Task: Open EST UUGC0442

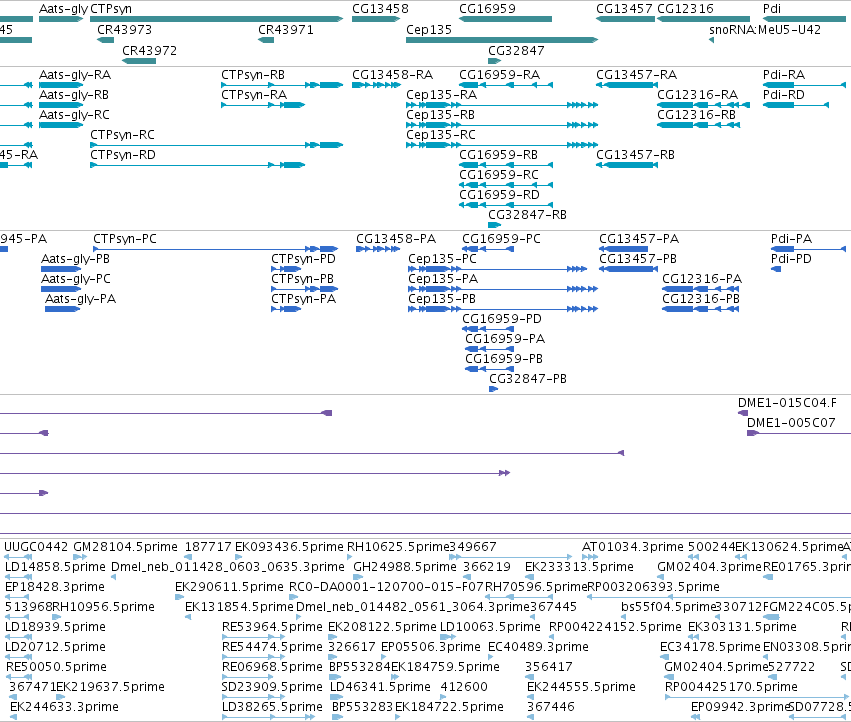Action: (36, 547)
